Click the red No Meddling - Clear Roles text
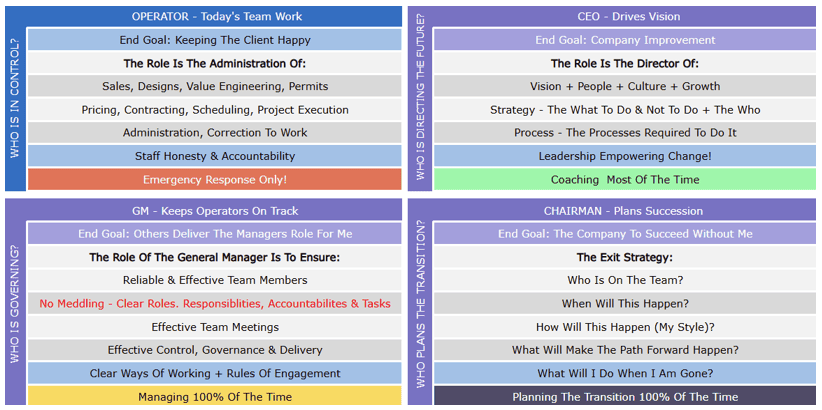 point(215,304)
